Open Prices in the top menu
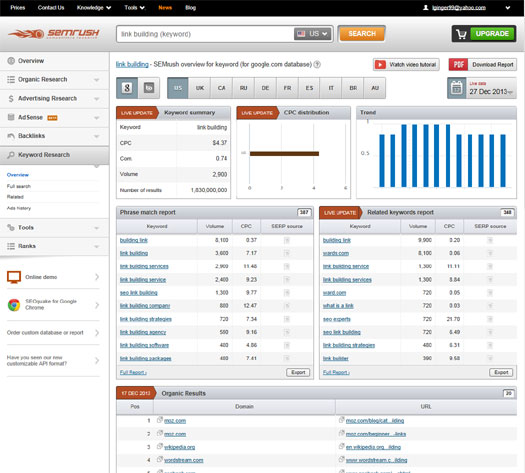Viewport: 525px width, 473px height. tap(18, 7)
